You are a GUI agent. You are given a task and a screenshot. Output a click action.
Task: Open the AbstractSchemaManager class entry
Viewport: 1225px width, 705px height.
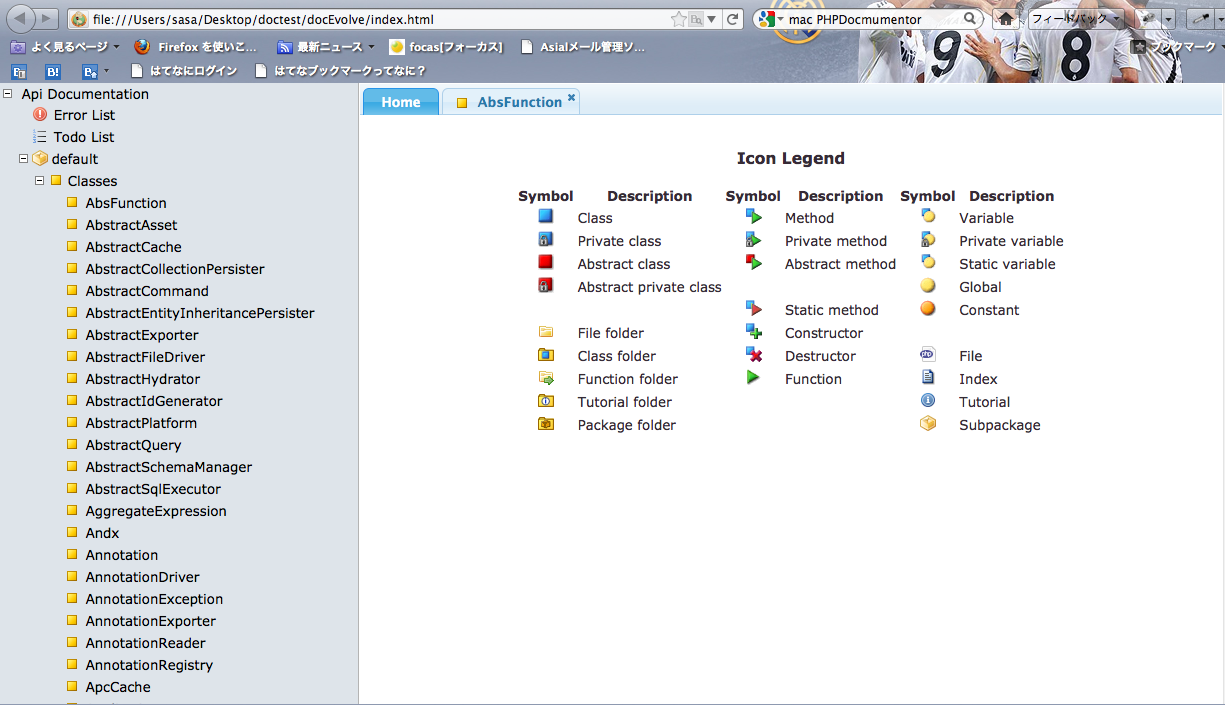click(168, 467)
